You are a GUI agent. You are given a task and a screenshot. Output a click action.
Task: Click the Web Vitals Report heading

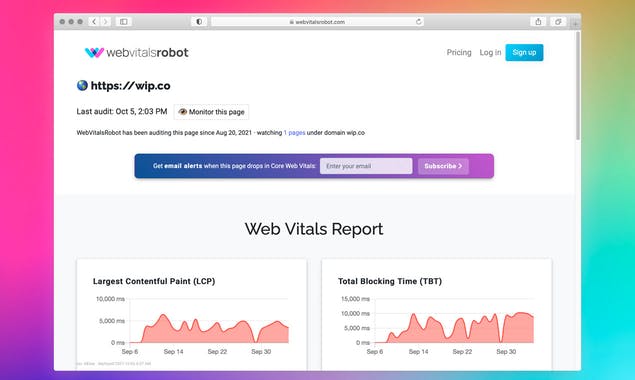point(314,229)
